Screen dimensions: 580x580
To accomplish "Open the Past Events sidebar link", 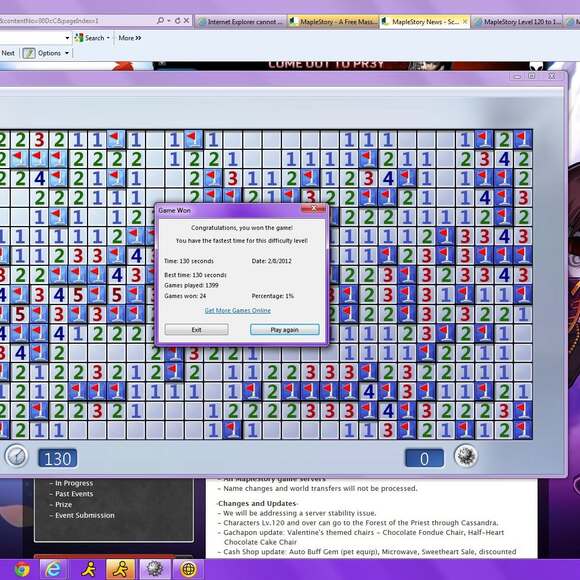I will 74,494.
